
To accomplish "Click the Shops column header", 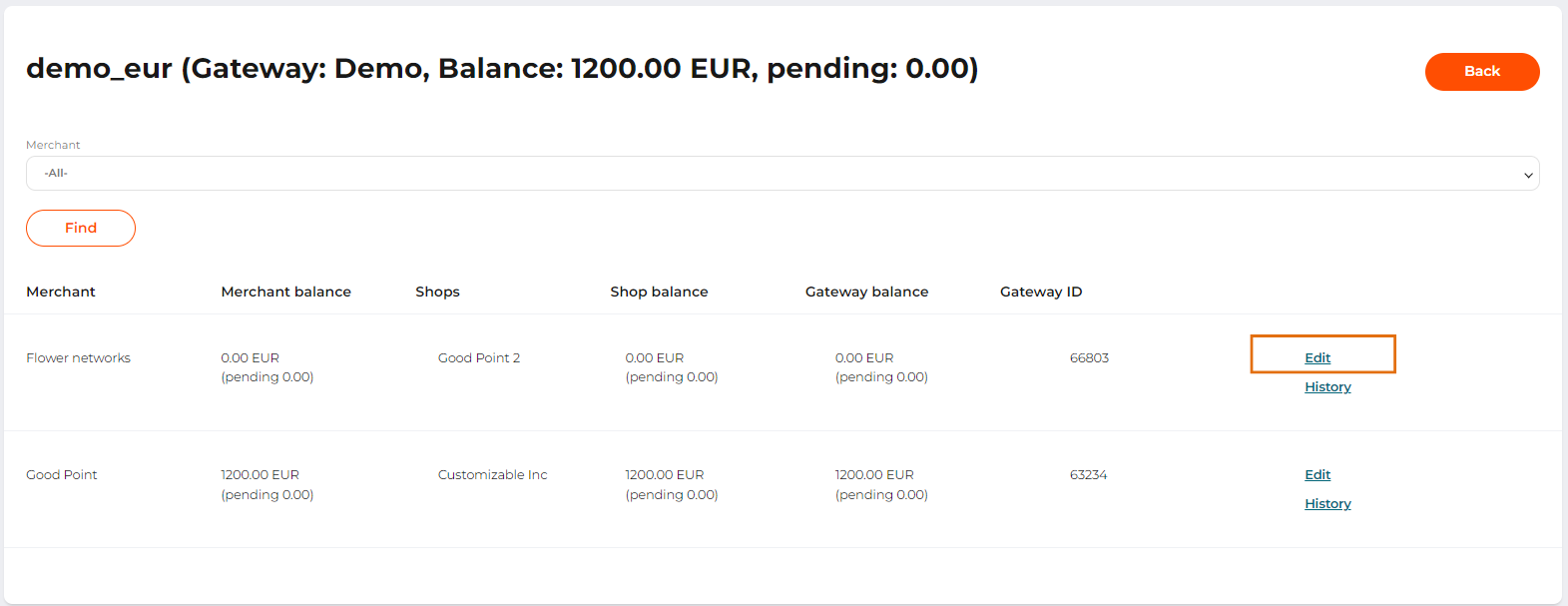I will pos(437,292).
